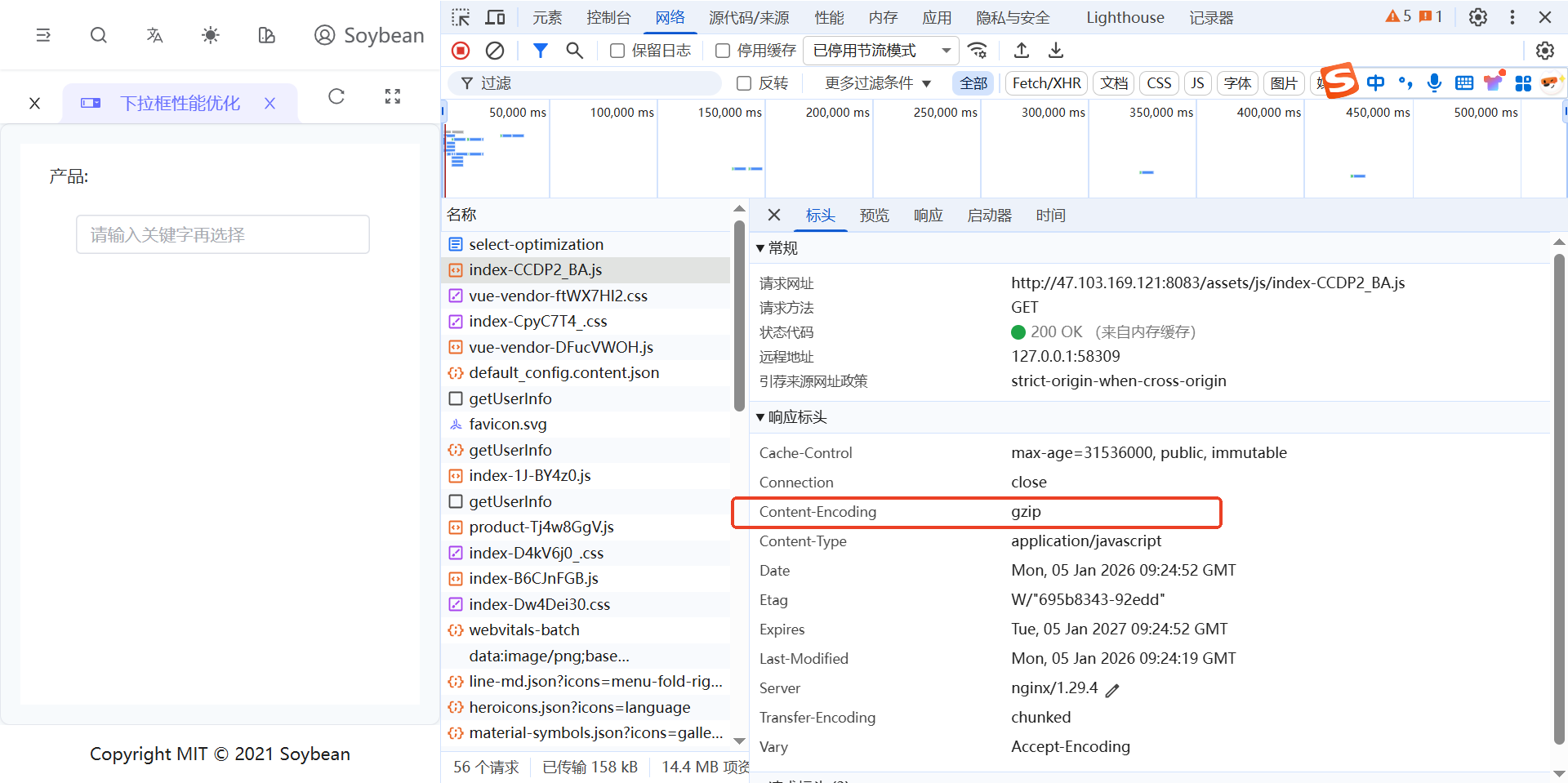1568x783 pixels.
Task: Export HAR file
Action: 1055,51
